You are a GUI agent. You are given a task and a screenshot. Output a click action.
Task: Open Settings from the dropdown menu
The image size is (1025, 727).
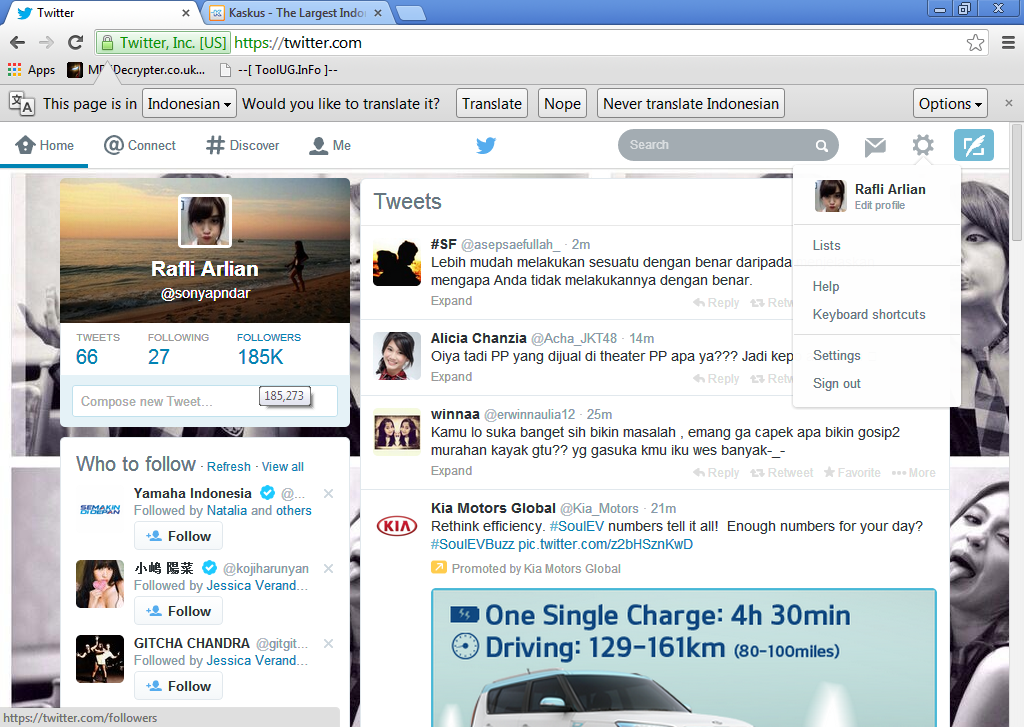(x=836, y=356)
